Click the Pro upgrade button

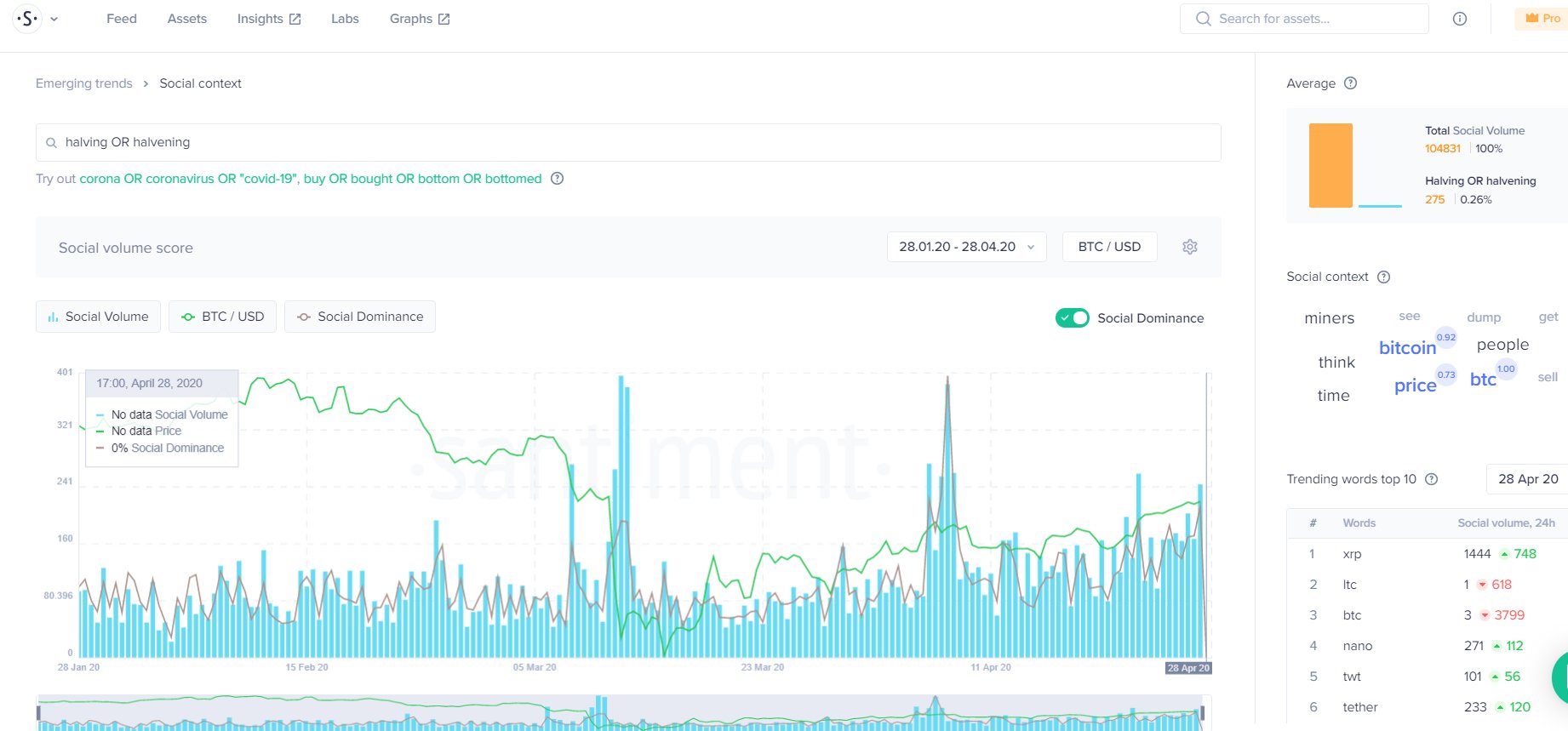1542,19
